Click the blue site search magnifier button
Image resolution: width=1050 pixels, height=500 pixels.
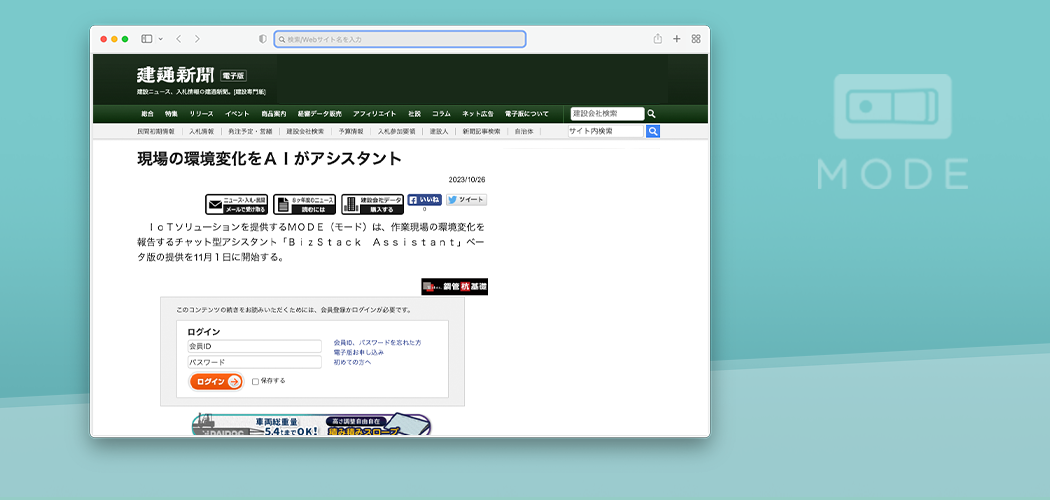coord(653,131)
